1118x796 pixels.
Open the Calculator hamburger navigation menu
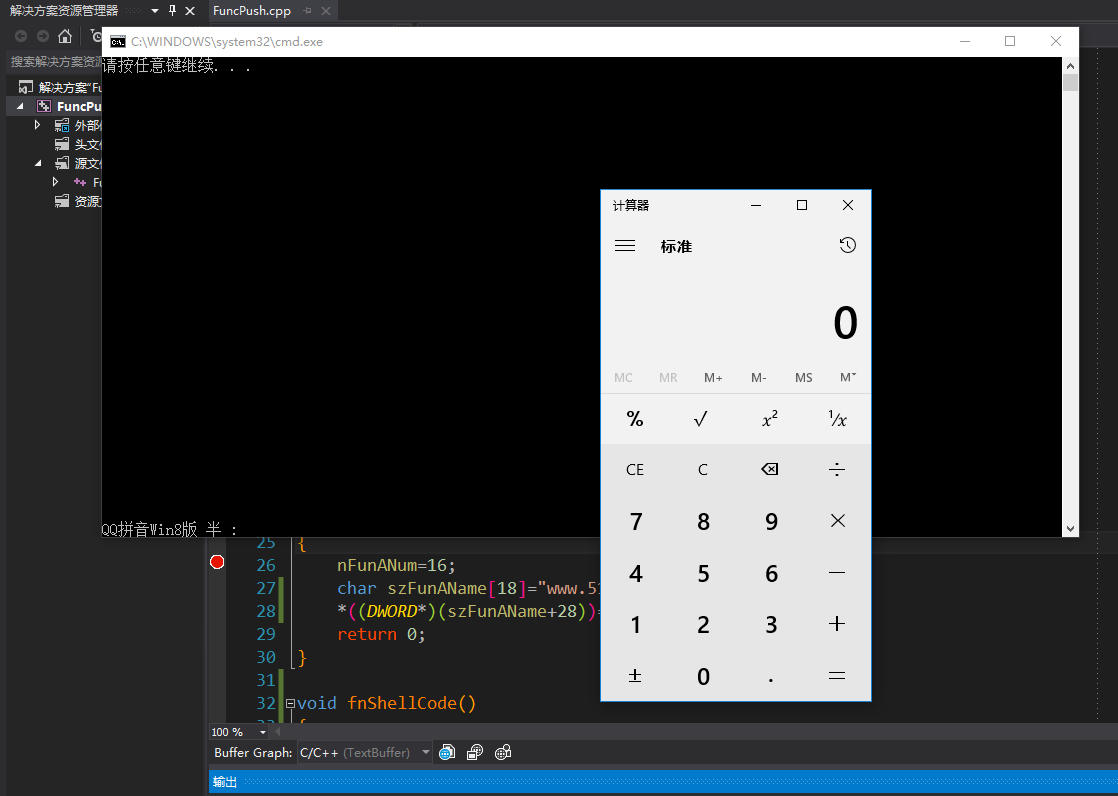625,246
